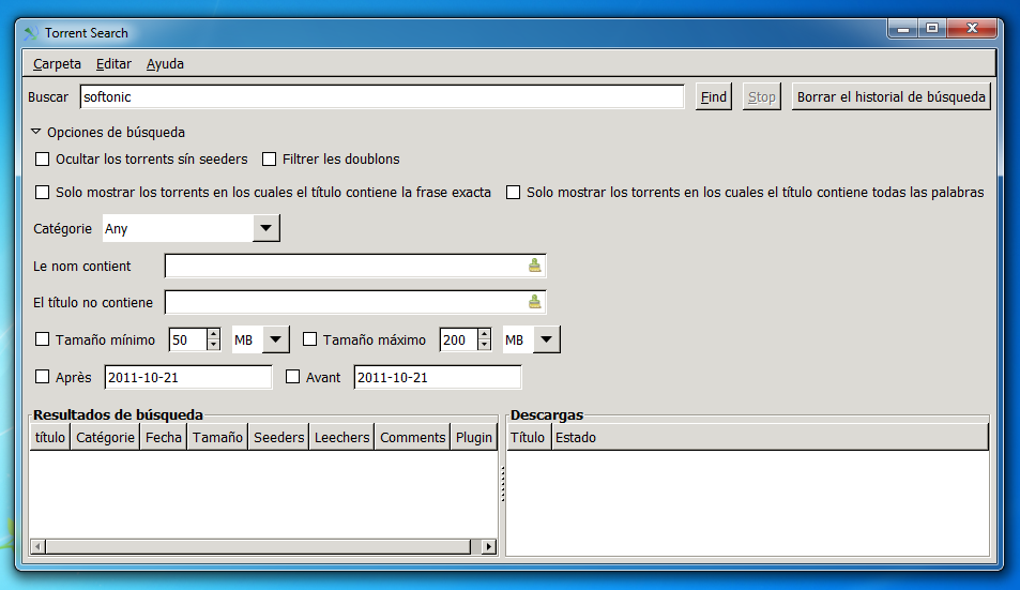Sort results by 'Leechers' column header

click(x=342, y=437)
